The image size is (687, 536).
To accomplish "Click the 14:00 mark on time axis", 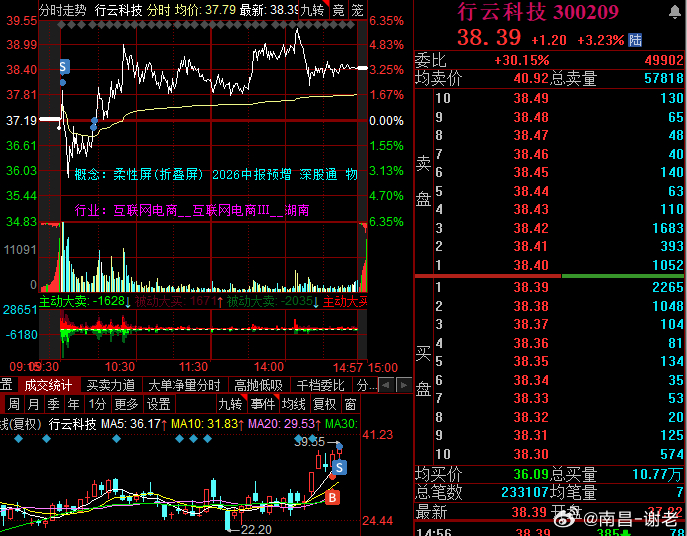I will pos(269,367).
